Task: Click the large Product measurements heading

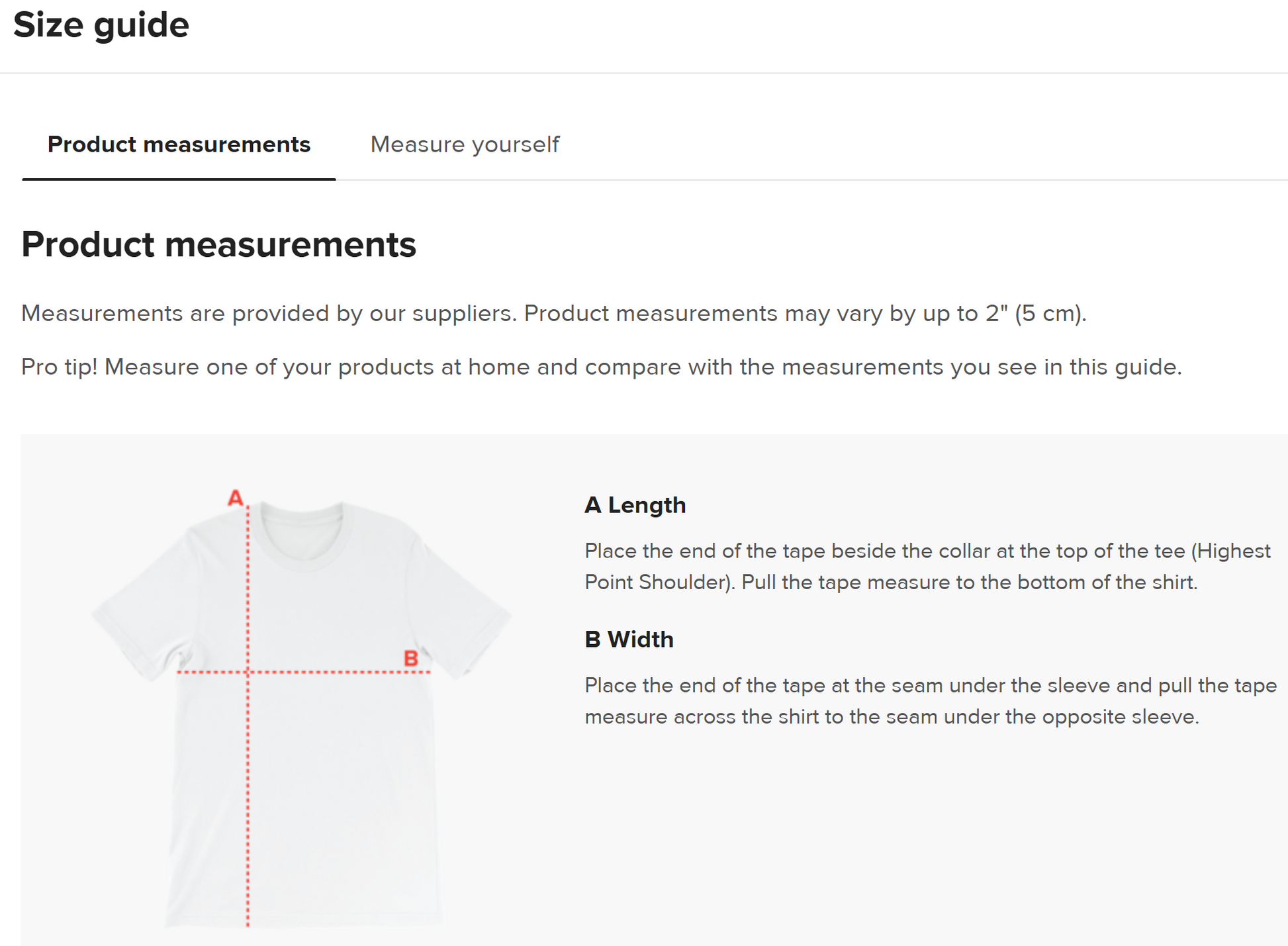Action: (x=218, y=244)
